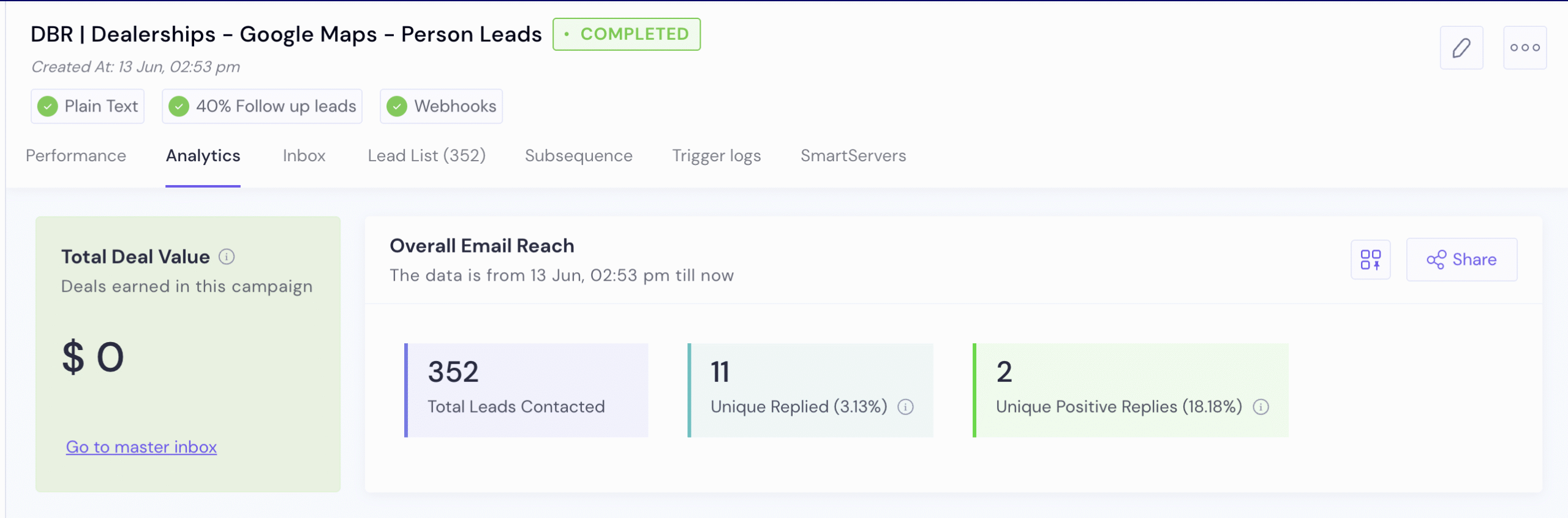This screenshot has width=1568, height=518.
Task: Open the Inbox tab
Action: [304, 156]
